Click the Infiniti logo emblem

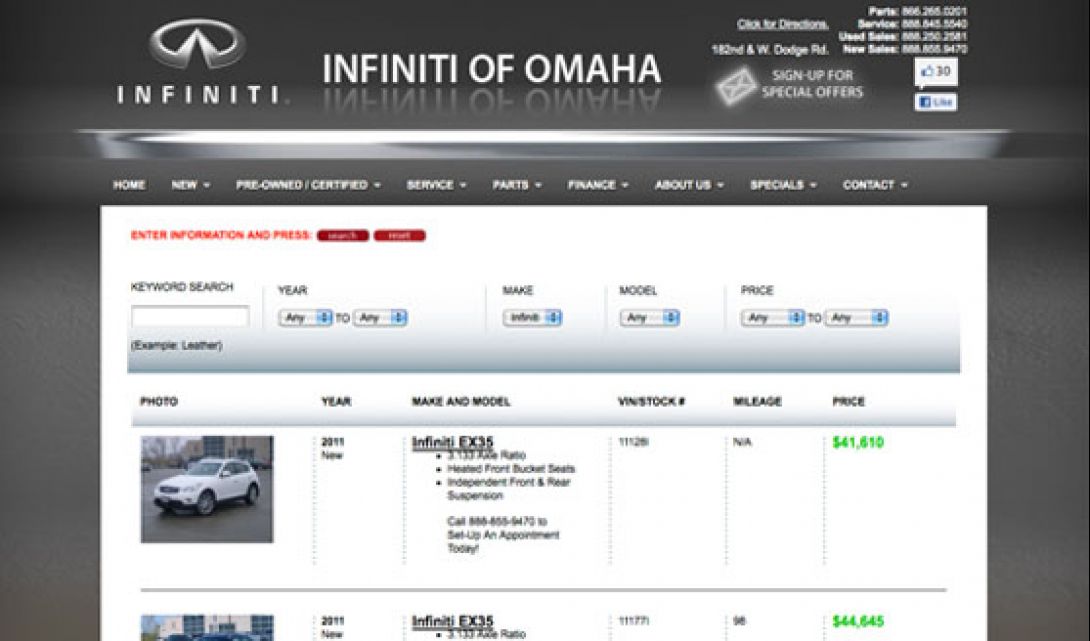click(197, 44)
